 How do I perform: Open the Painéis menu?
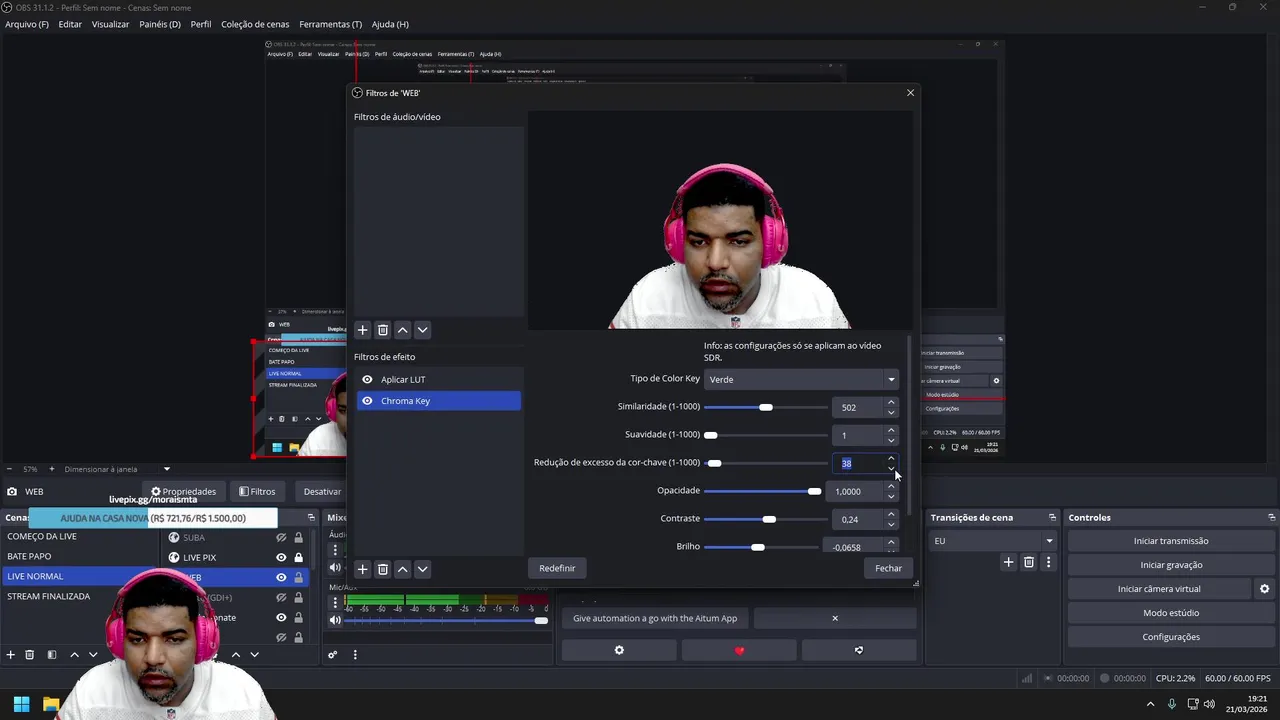click(160, 24)
